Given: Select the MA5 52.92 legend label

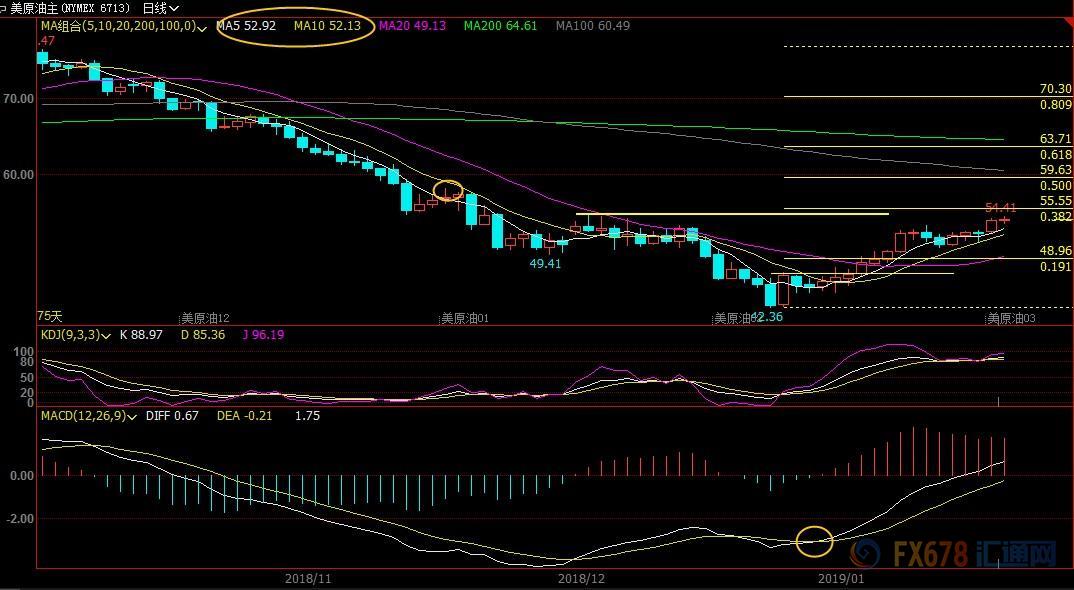Looking at the screenshot, I should pyautogui.click(x=246, y=26).
